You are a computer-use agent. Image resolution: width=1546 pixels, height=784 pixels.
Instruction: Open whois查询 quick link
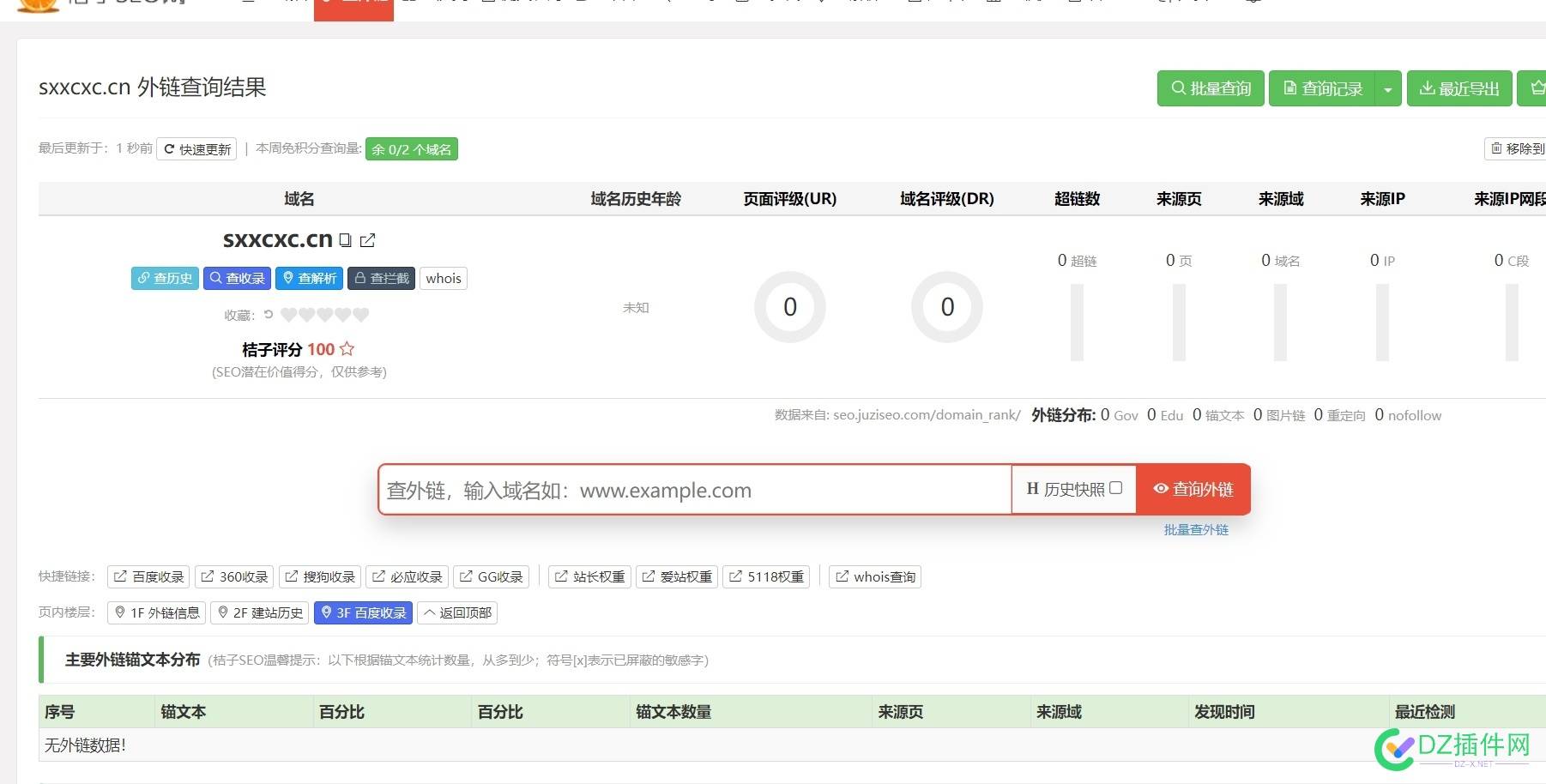875,576
